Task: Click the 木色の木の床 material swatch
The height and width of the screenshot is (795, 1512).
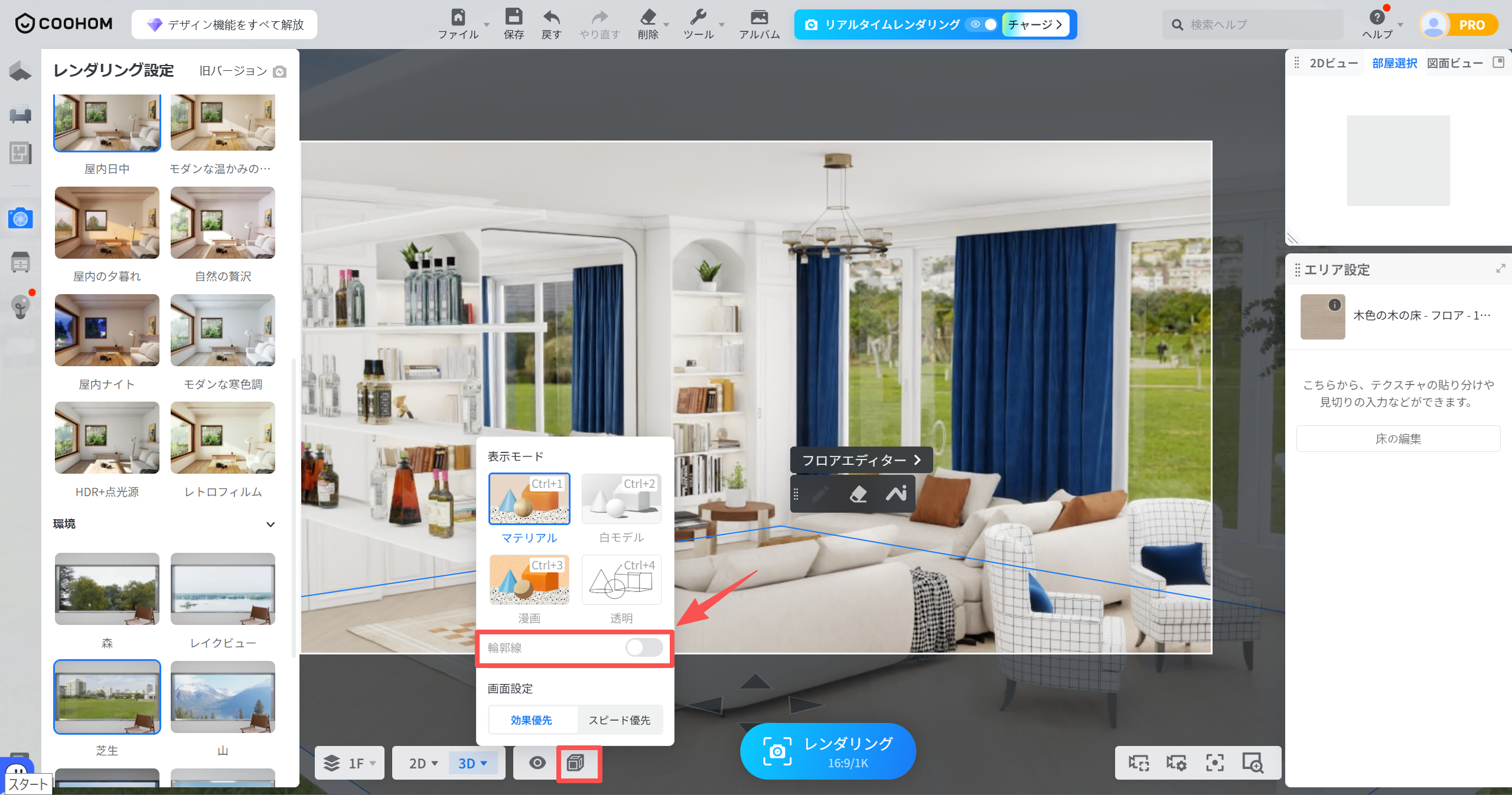Action: tap(1322, 317)
